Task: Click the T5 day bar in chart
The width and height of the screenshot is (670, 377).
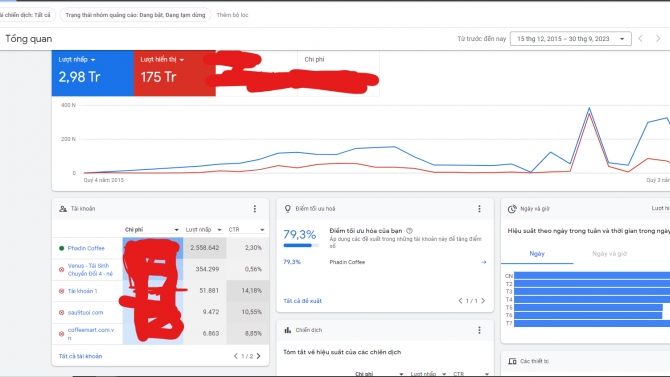Action: tap(588, 307)
